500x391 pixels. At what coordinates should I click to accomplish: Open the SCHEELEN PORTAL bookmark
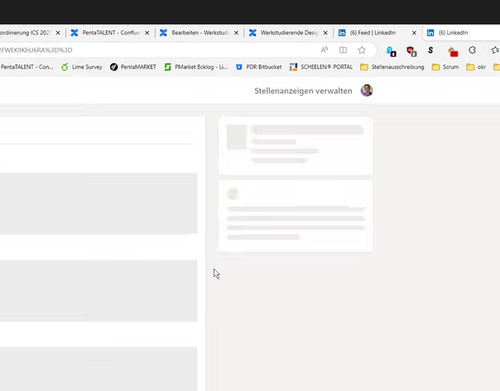pyautogui.click(x=321, y=67)
